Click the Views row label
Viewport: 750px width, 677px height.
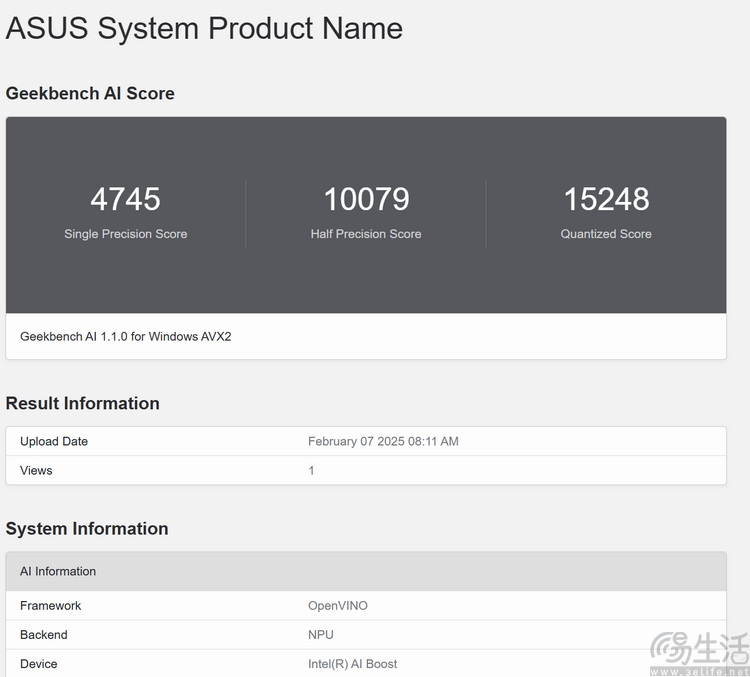pos(36,470)
